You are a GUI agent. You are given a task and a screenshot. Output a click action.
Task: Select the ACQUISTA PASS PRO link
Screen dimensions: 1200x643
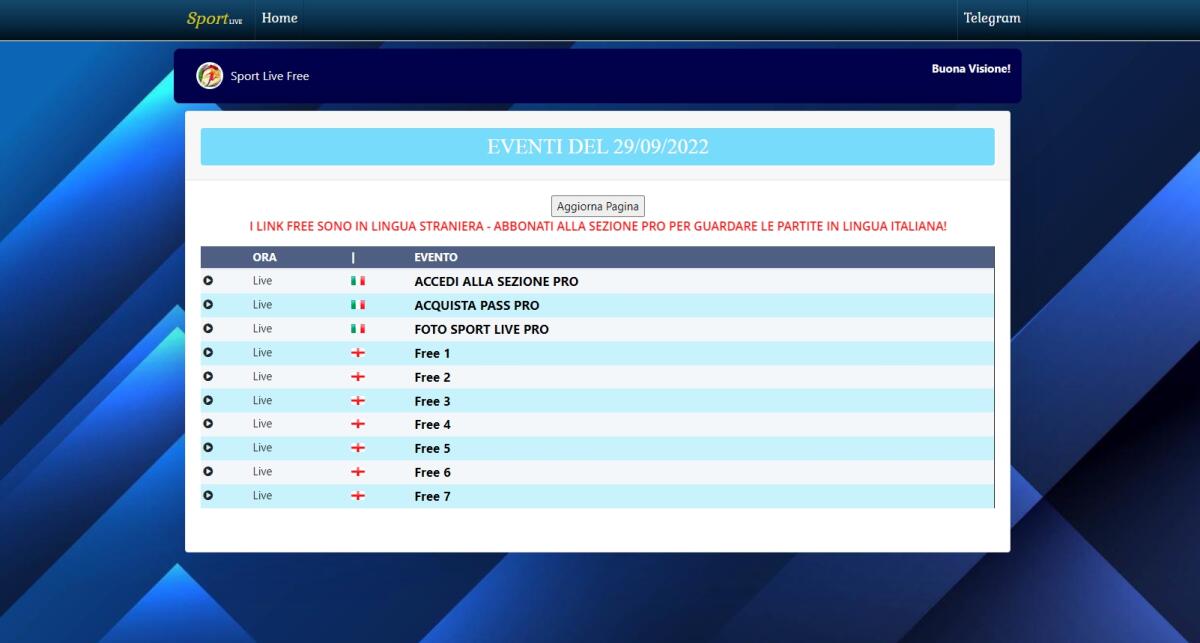pos(476,306)
